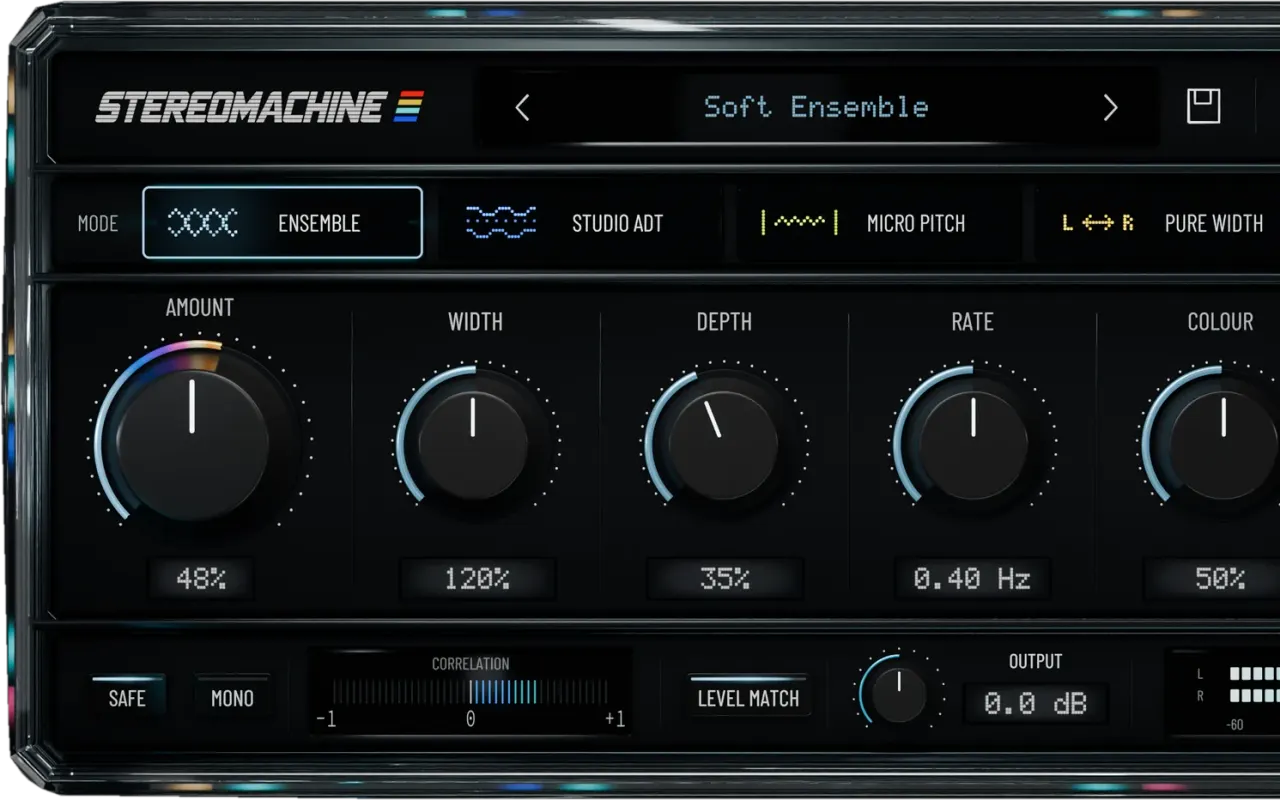Click the Depth knob
This screenshot has height=800, width=1280.
click(722, 444)
